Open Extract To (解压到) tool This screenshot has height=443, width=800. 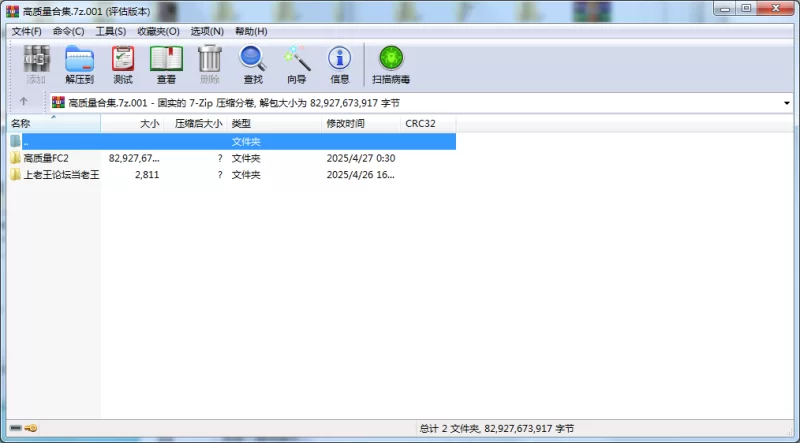click(x=80, y=64)
